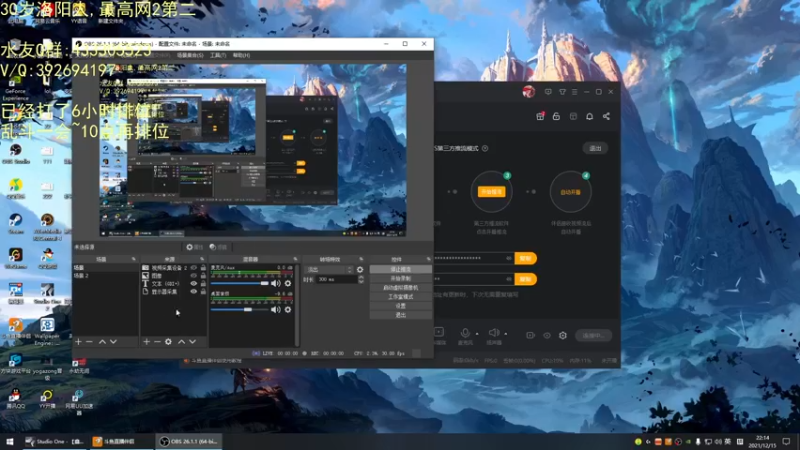Open the gift box icon in Douyu
This screenshot has width=800, height=450.
click(x=540, y=116)
